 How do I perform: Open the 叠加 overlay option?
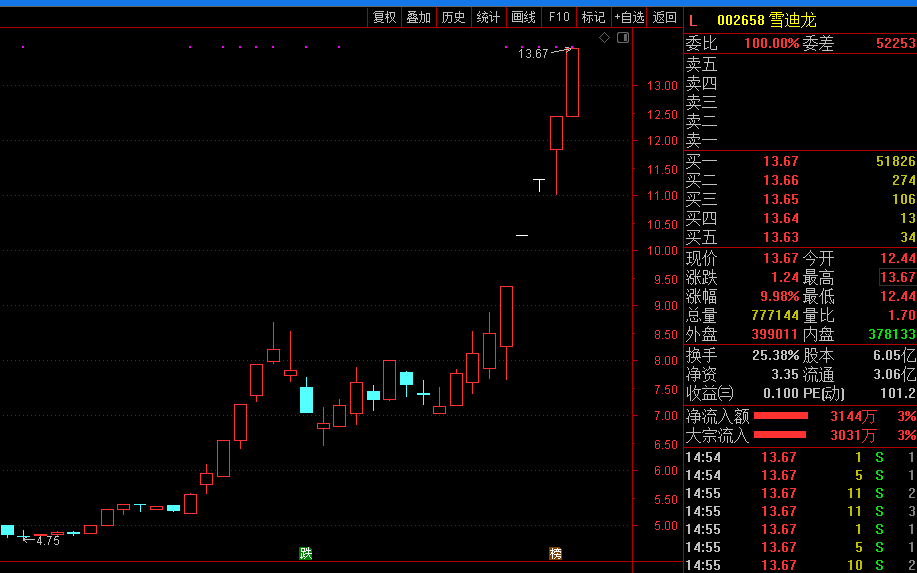pyautogui.click(x=418, y=17)
